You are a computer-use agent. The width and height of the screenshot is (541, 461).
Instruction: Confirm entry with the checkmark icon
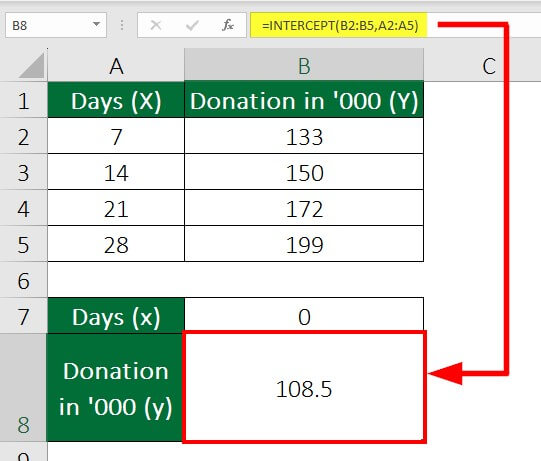point(192,25)
